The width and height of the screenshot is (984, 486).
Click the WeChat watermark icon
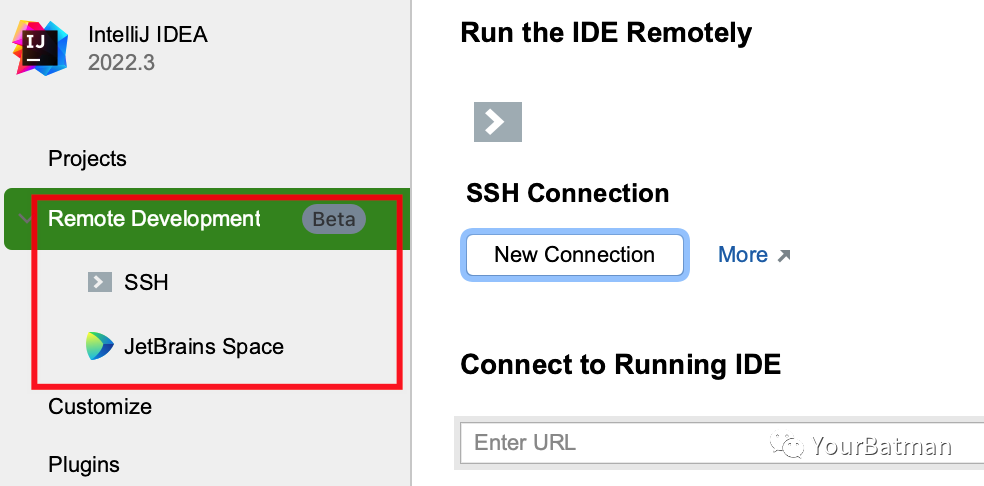791,445
